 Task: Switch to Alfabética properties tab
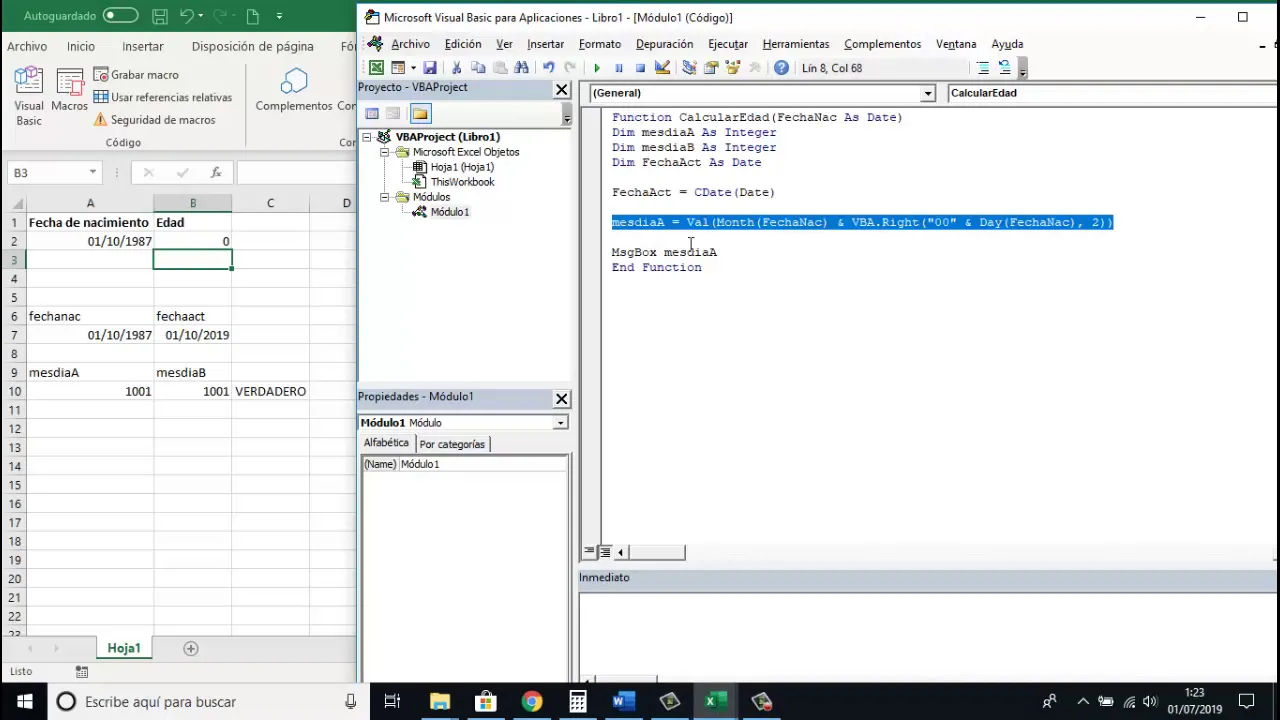pyautogui.click(x=386, y=443)
